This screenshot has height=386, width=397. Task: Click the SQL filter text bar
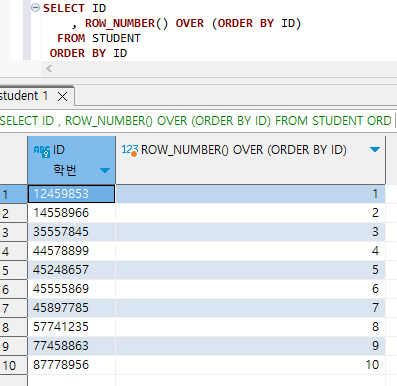click(x=197, y=121)
